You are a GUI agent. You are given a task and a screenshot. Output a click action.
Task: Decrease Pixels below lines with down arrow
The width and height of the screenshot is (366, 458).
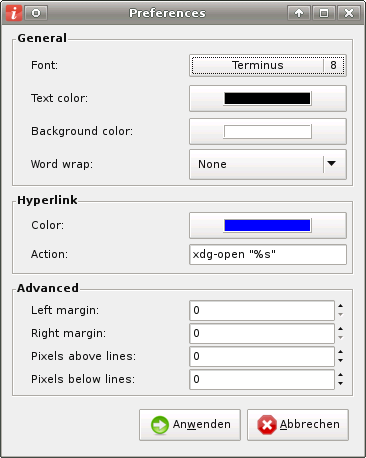point(340,384)
